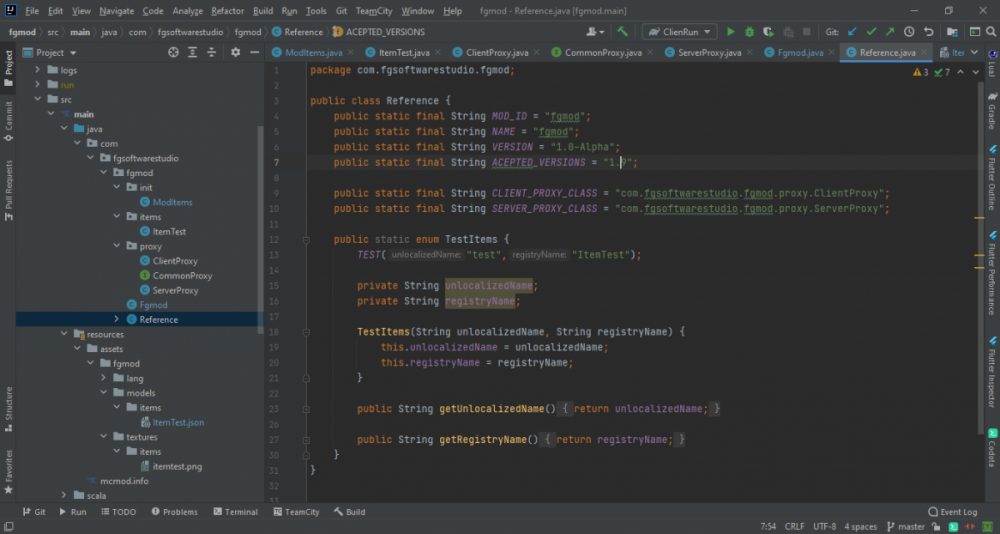Open the user account dropdown in toolbar
The image size is (1000, 534).
(x=595, y=32)
